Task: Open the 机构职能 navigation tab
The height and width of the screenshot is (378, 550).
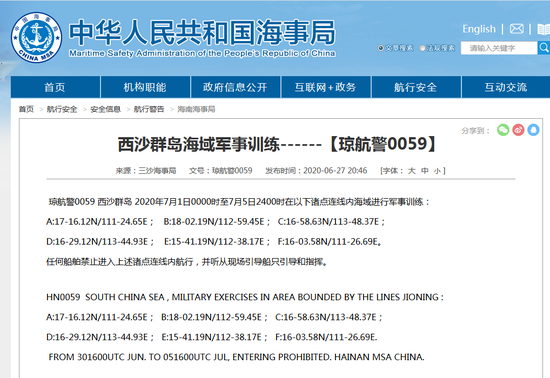Action: pyautogui.click(x=145, y=87)
